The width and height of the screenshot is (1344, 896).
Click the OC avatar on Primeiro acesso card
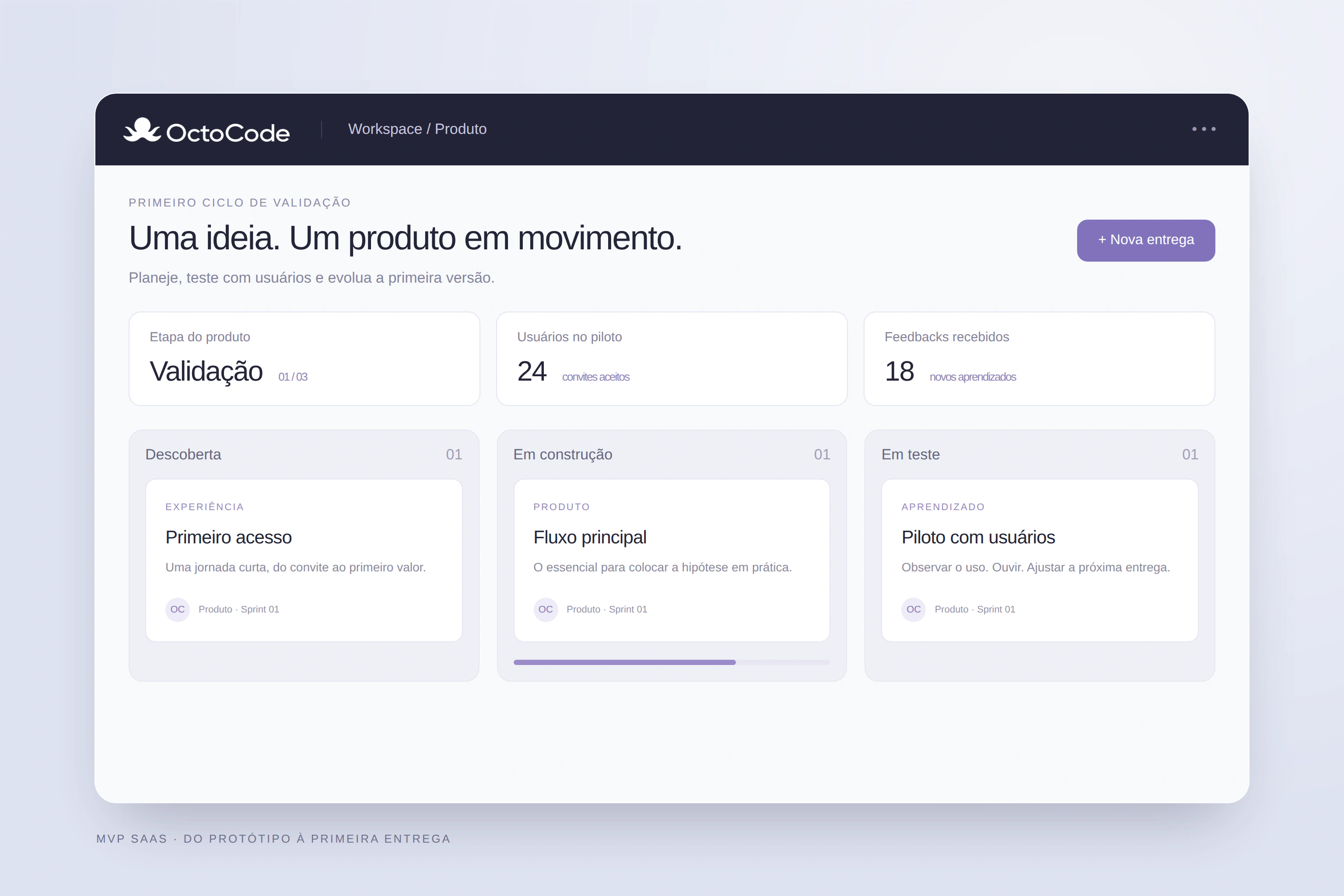point(177,609)
